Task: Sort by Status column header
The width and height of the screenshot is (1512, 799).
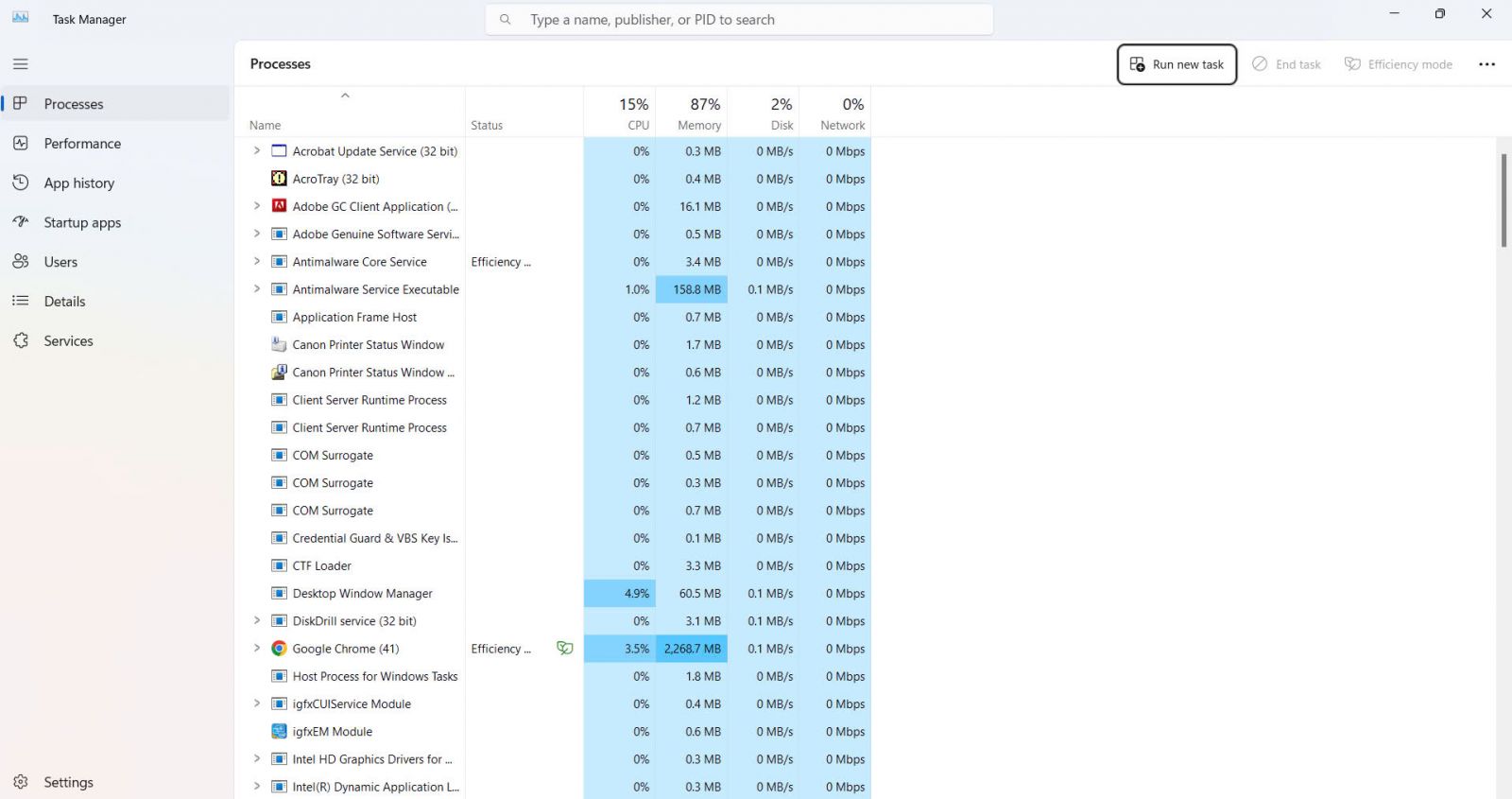Action: [524, 113]
